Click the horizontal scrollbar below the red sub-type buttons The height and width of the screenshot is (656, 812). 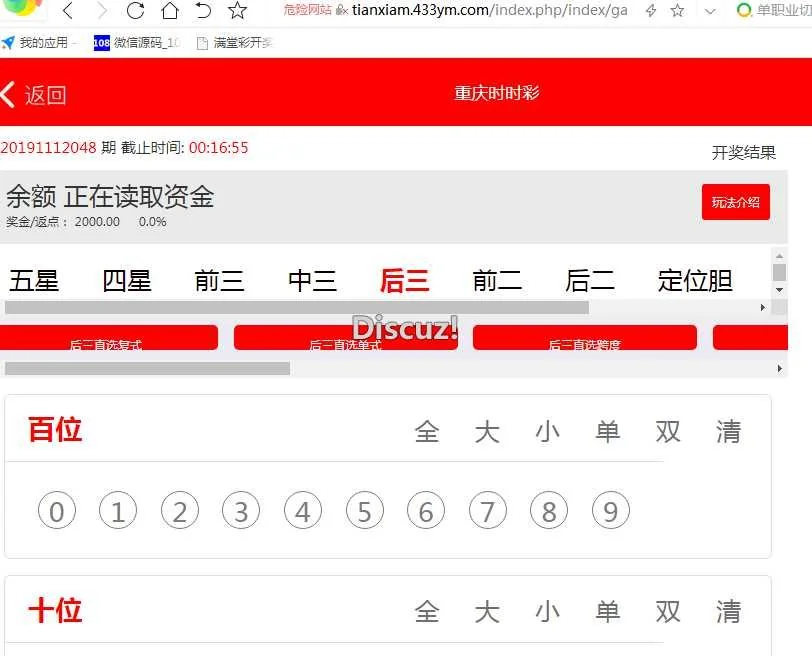pos(147,368)
